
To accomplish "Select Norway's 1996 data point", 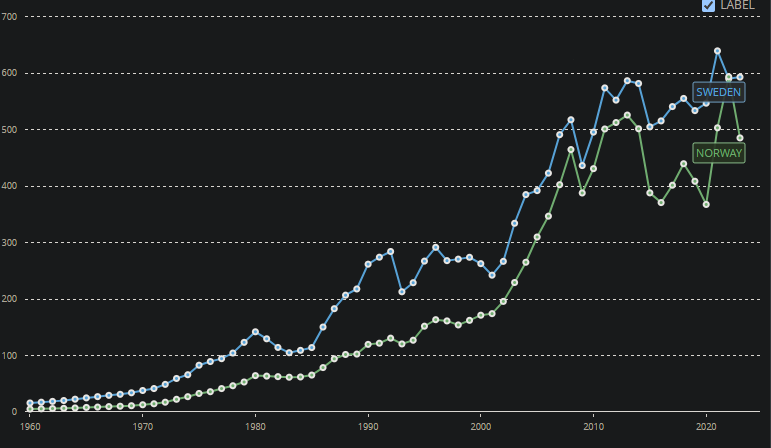I will [436, 320].
